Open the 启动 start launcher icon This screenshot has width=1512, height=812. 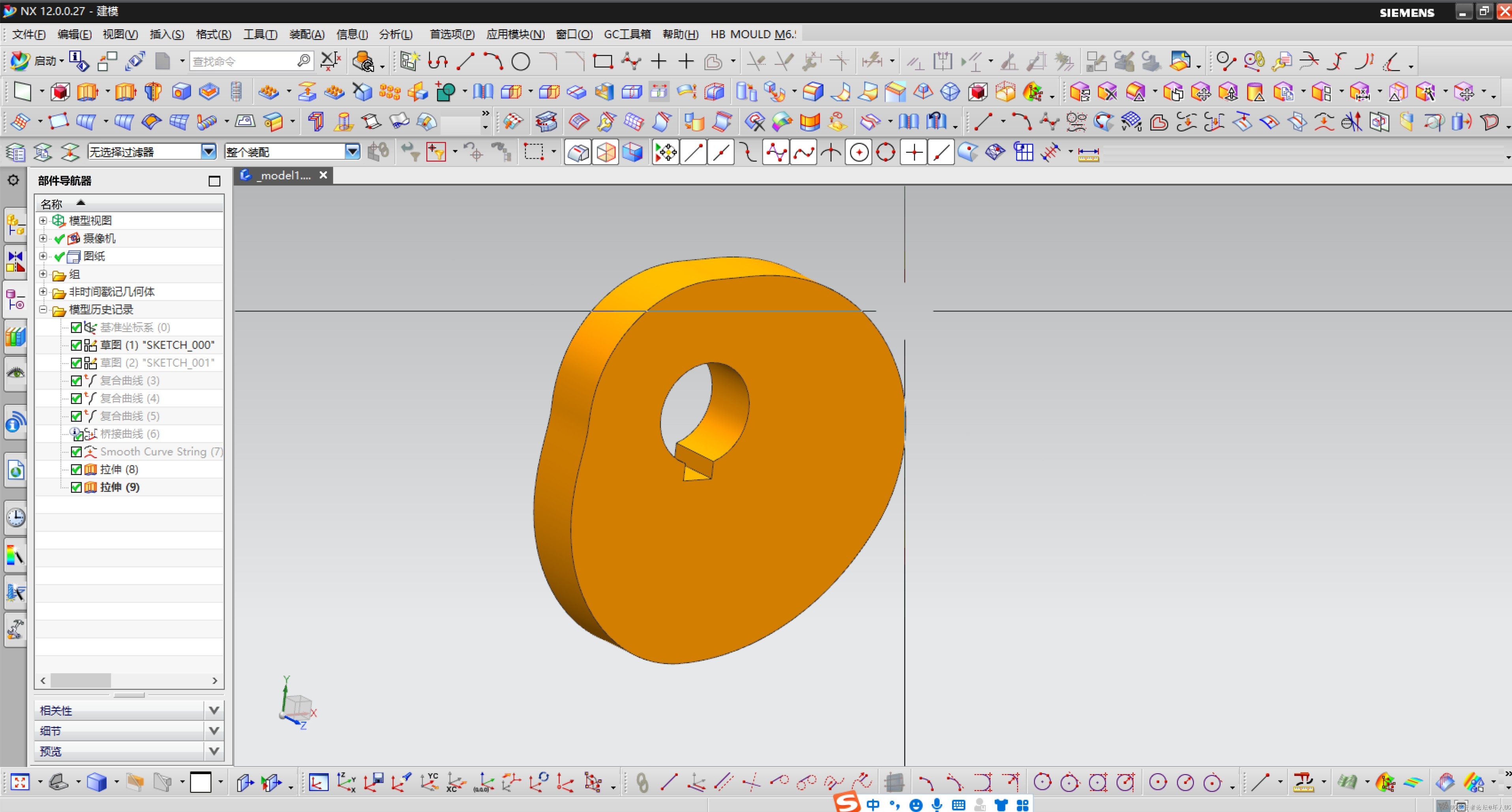(x=20, y=60)
